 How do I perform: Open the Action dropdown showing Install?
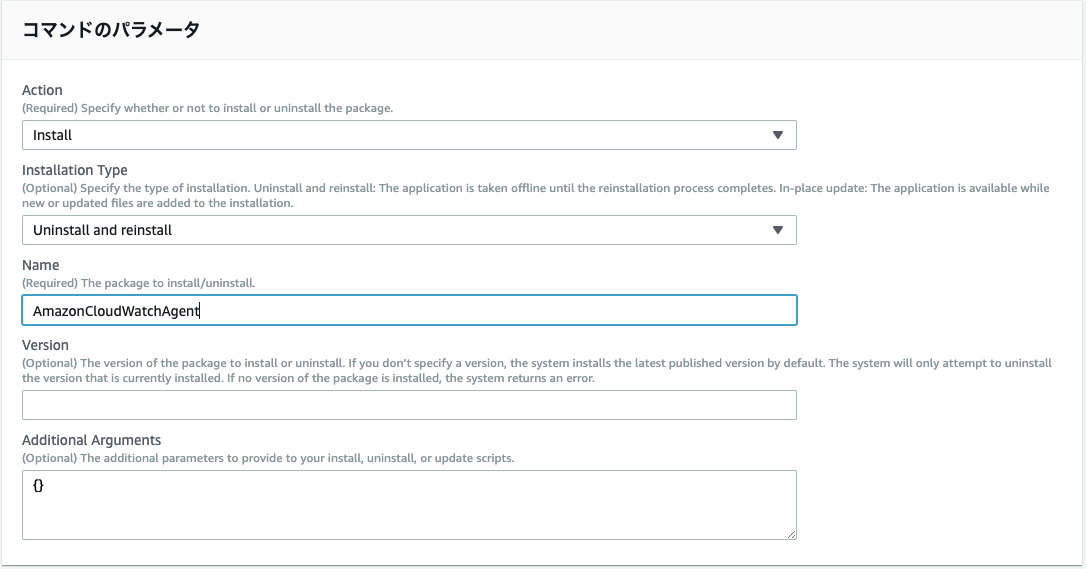pyautogui.click(x=409, y=135)
